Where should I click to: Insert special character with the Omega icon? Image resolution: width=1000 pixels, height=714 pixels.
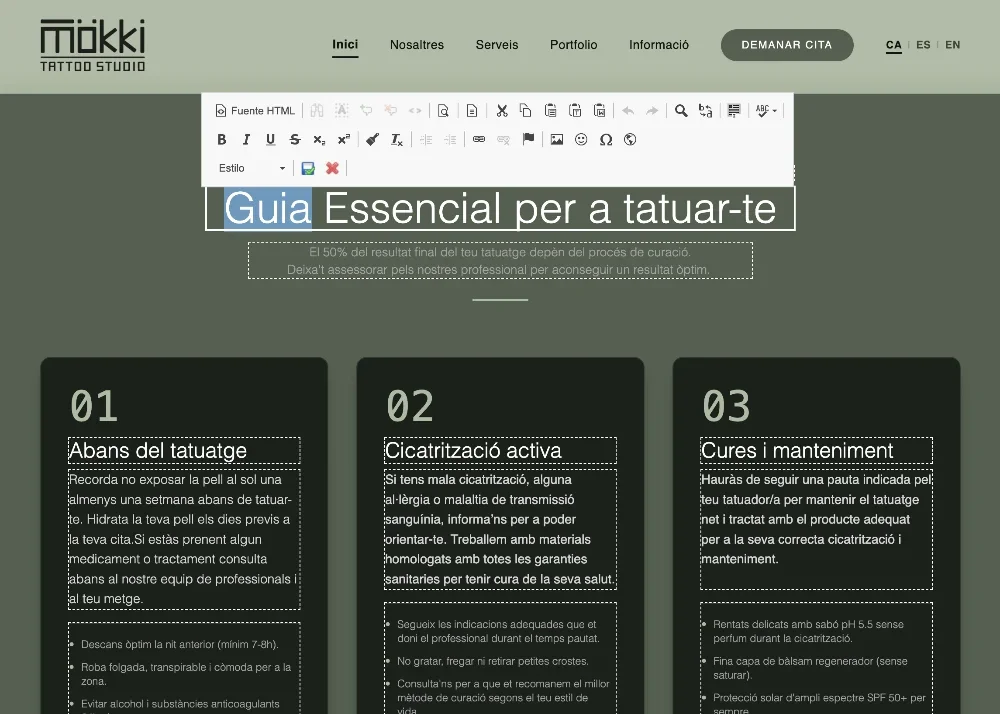(x=606, y=140)
